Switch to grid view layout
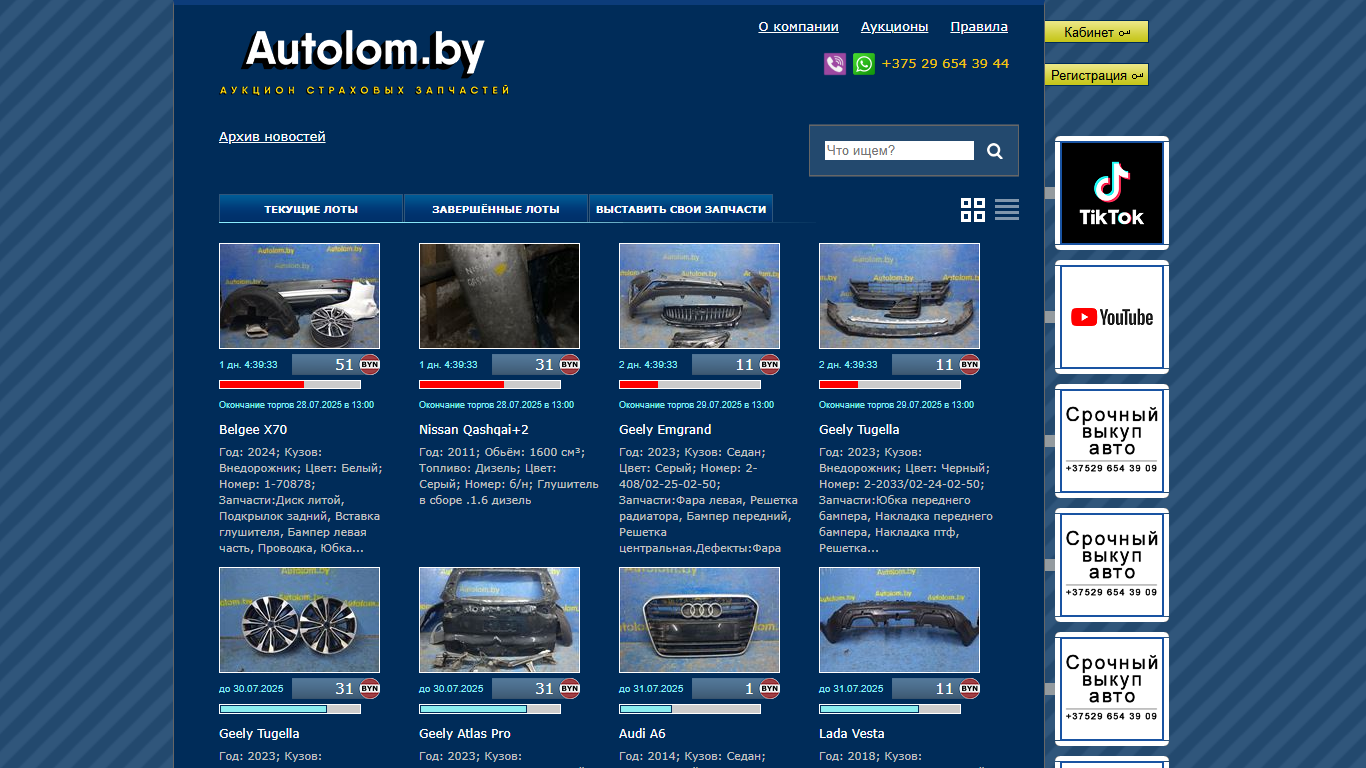 point(973,209)
